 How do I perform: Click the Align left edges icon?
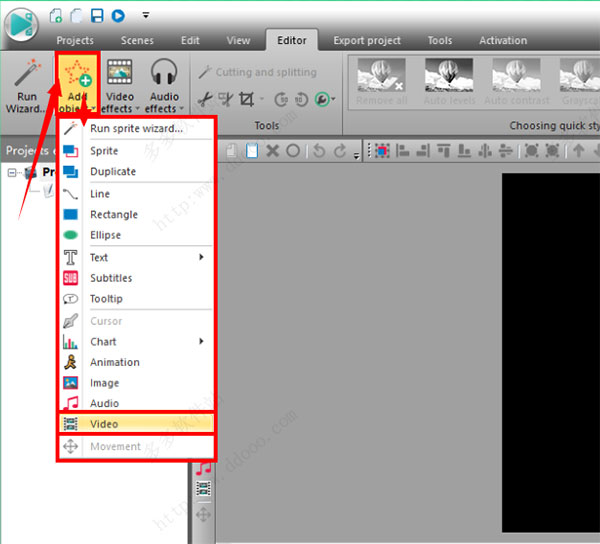402,151
